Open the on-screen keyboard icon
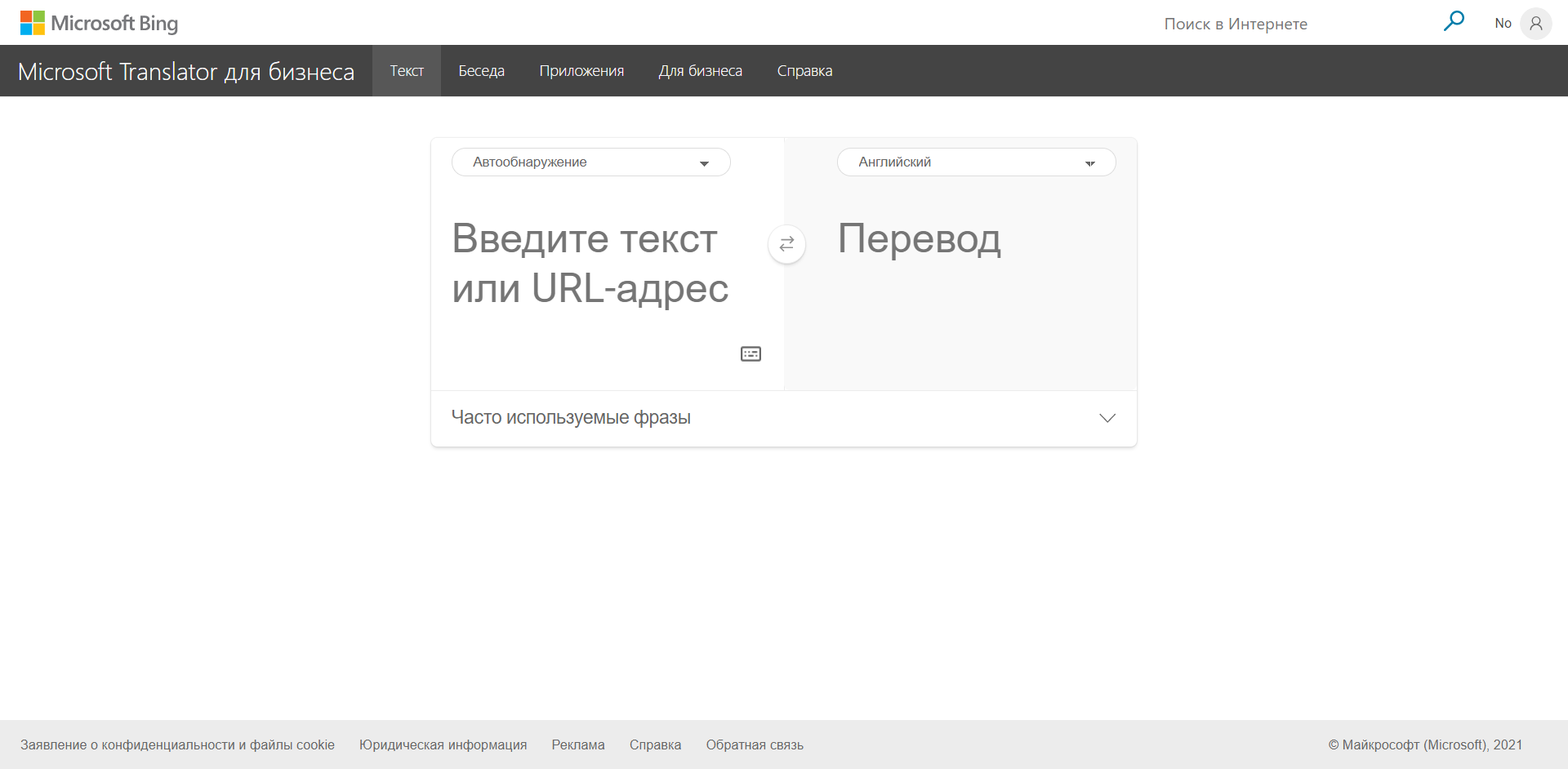Viewport: 1568px width, 769px height. point(751,353)
